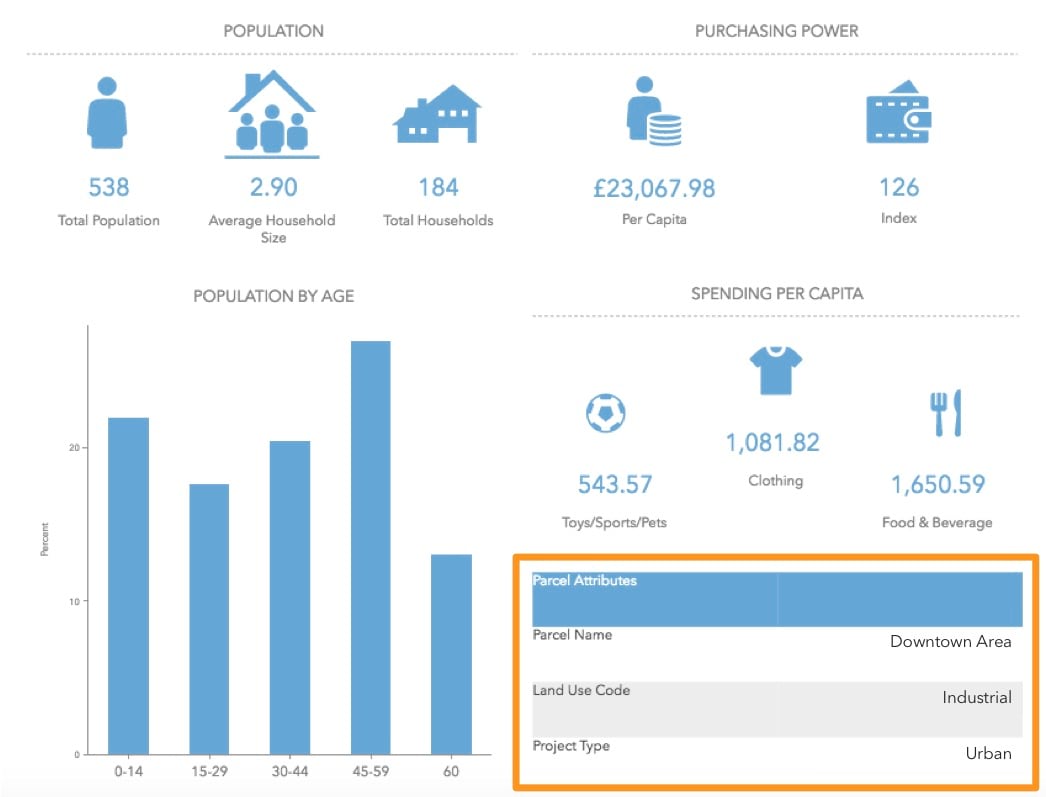Click the 30-44 age group bar
The width and height of the screenshot is (1046, 797).
(290, 598)
